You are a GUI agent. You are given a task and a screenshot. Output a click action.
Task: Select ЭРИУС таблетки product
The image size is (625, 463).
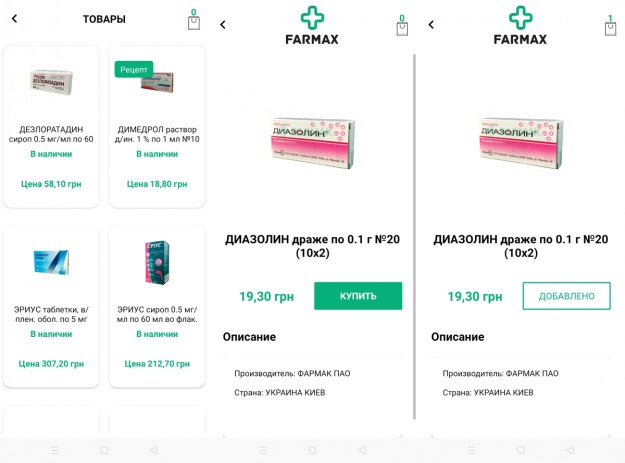point(51,307)
